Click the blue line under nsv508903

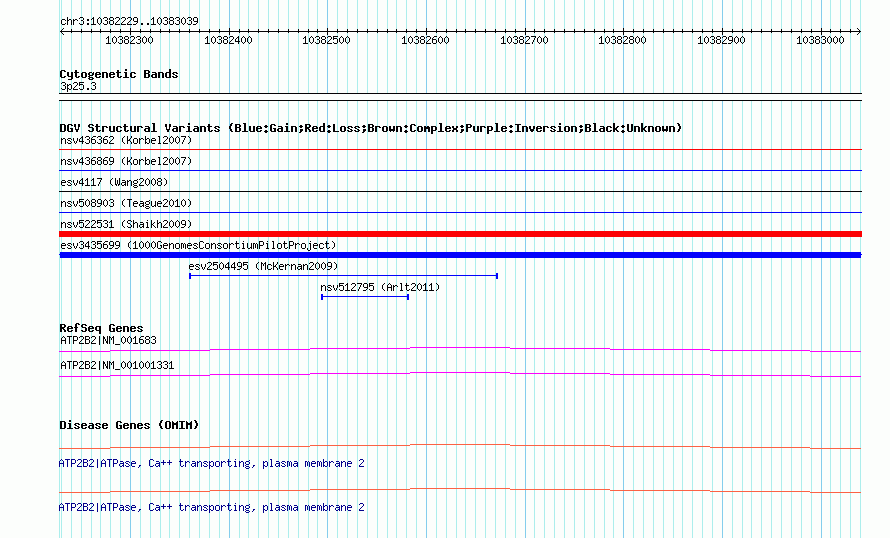coord(460,212)
